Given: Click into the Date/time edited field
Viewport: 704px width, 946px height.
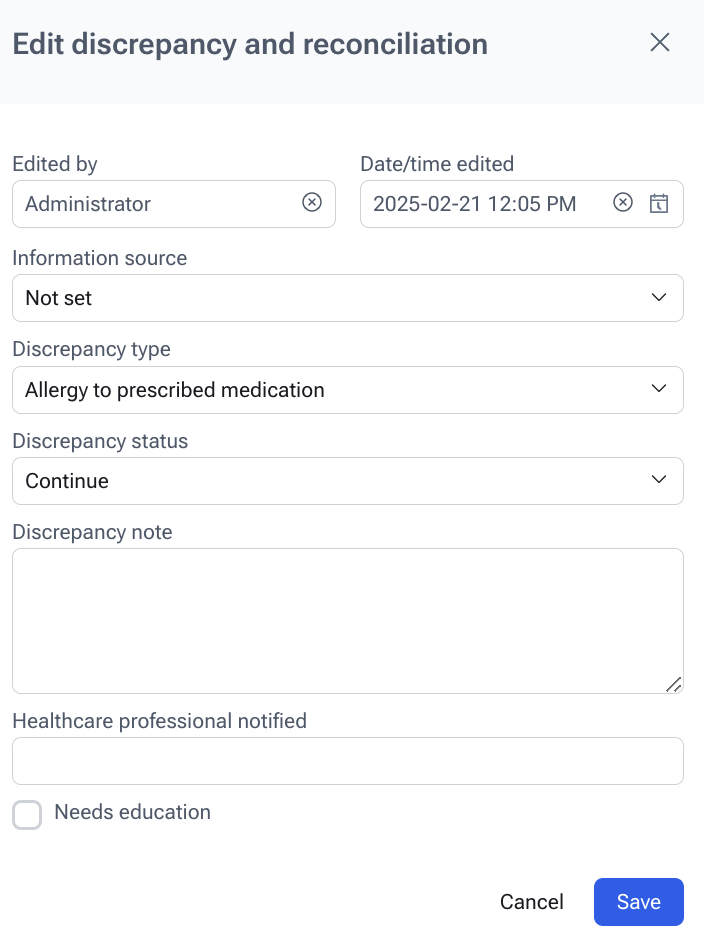Looking at the screenshot, I should (480, 204).
